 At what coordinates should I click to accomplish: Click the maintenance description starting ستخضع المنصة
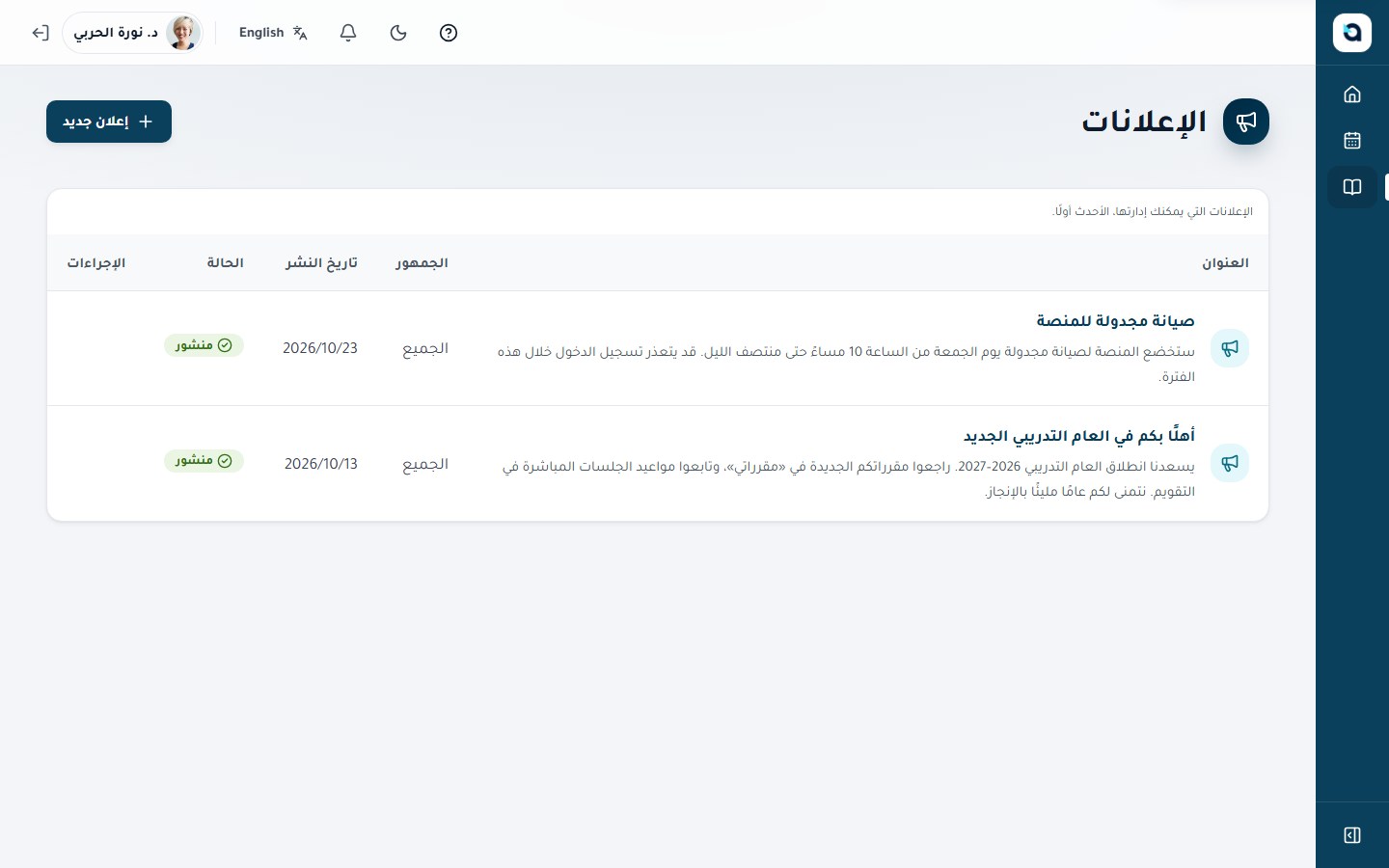point(846,364)
